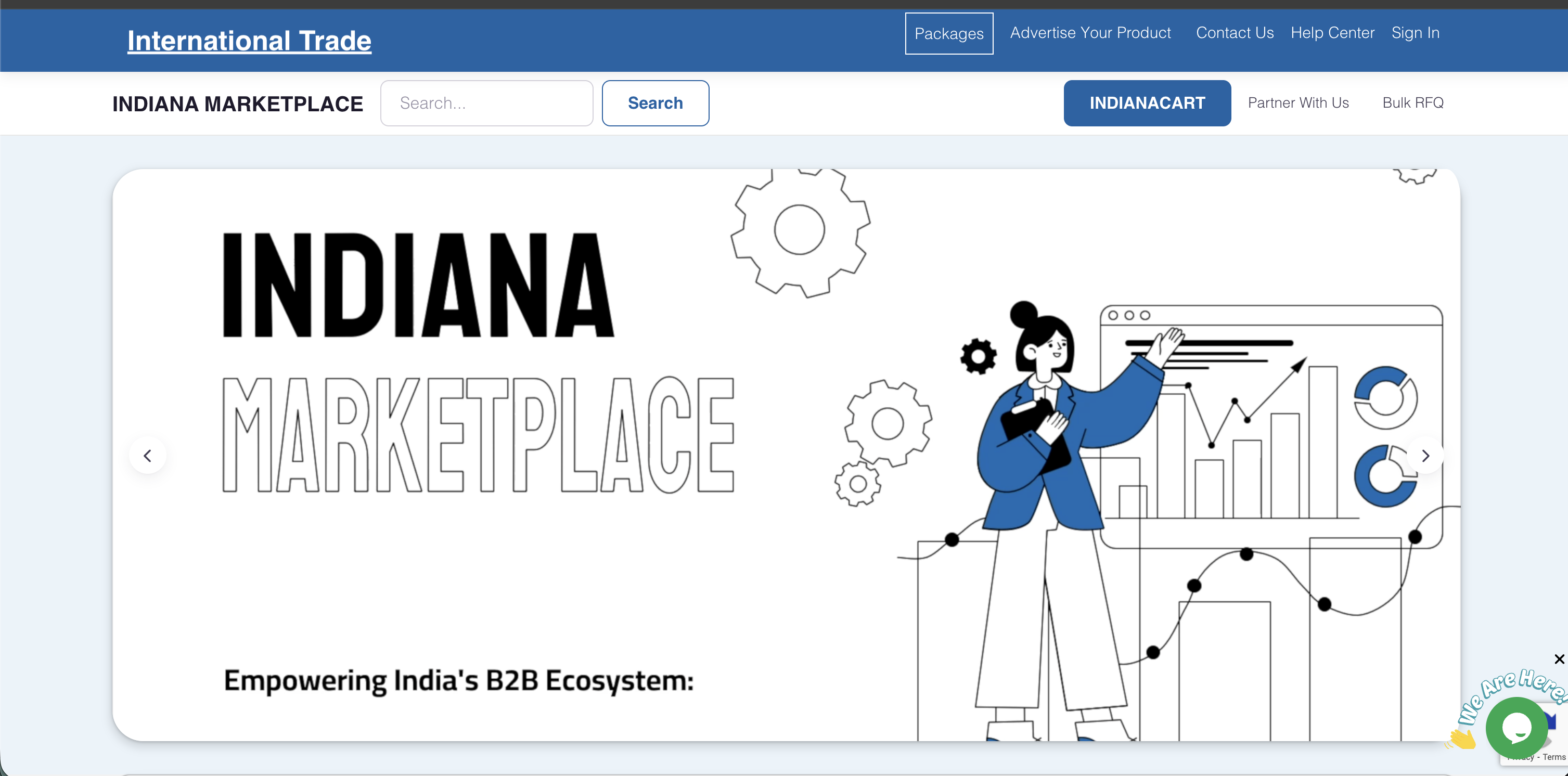Select Partner With Us link
This screenshot has width=1568, height=776.
coord(1298,103)
